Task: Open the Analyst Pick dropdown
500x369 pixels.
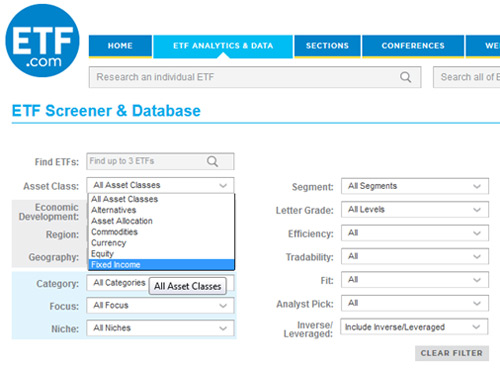Action: point(415,303)
